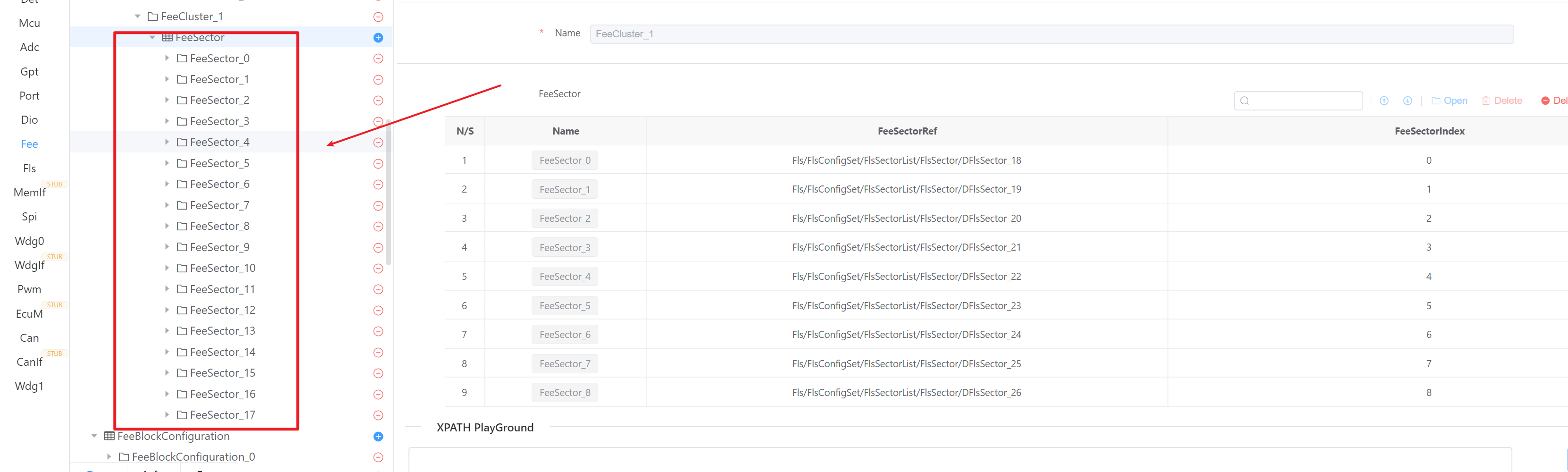Click the Open button in table toolbar
This screenshot has width=1568, height=472.
click(x=1449, y=101)
